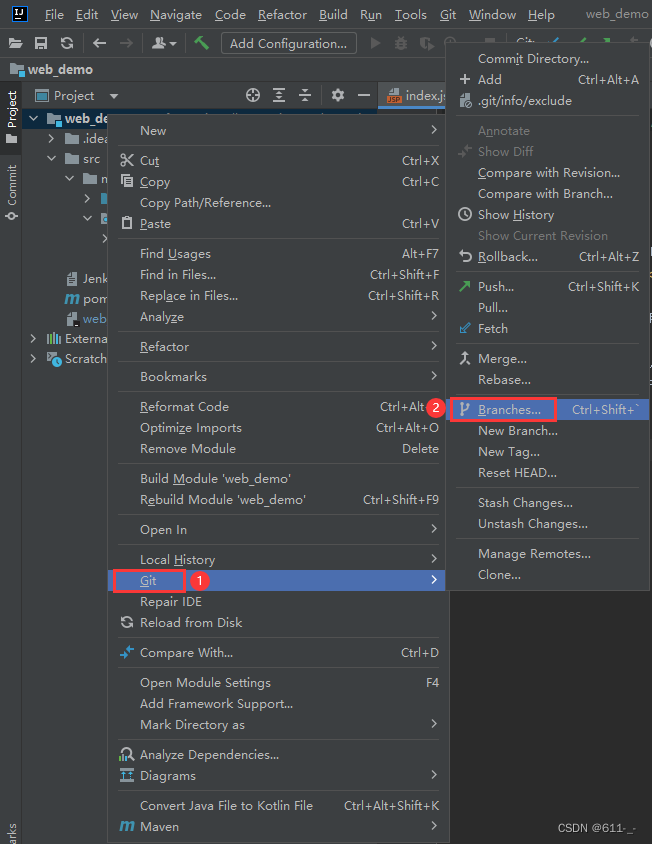Image resolution: width=652 pixels, height=844 pixels.
Task: Click the Forward navigation arrow
Action: pyautogui.click(x=126, y=43)
